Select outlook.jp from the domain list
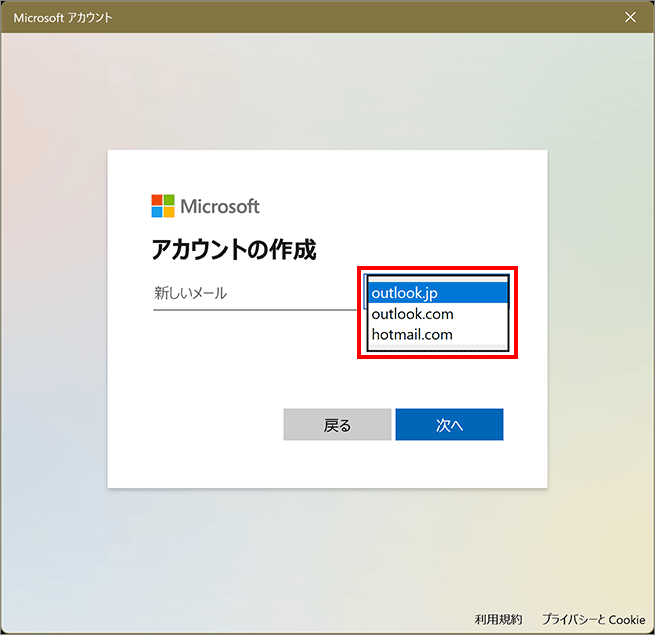Screen dimensions: 655x635 click(438, 293)
